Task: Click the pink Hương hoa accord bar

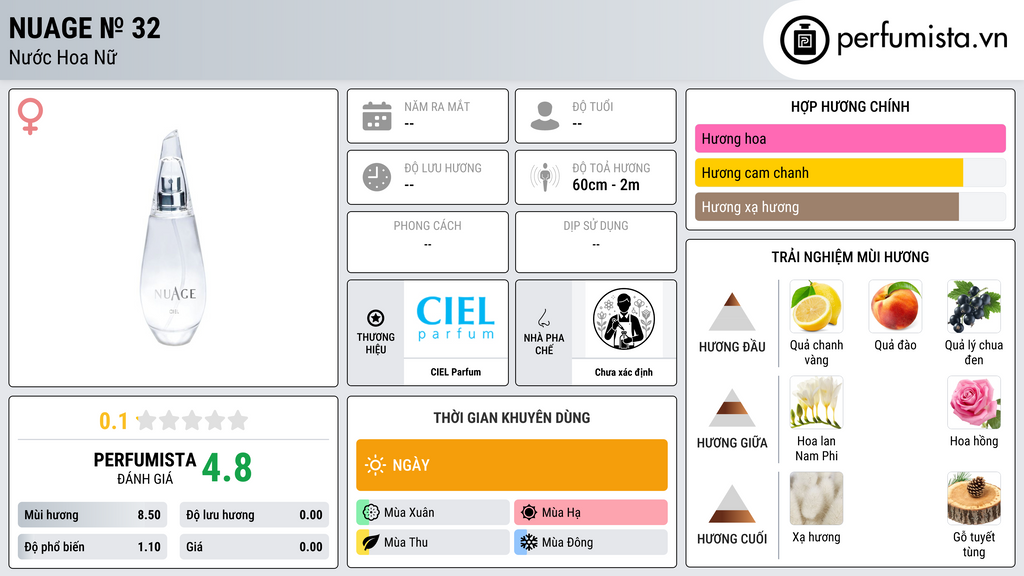Action: (x=850, y=138)
